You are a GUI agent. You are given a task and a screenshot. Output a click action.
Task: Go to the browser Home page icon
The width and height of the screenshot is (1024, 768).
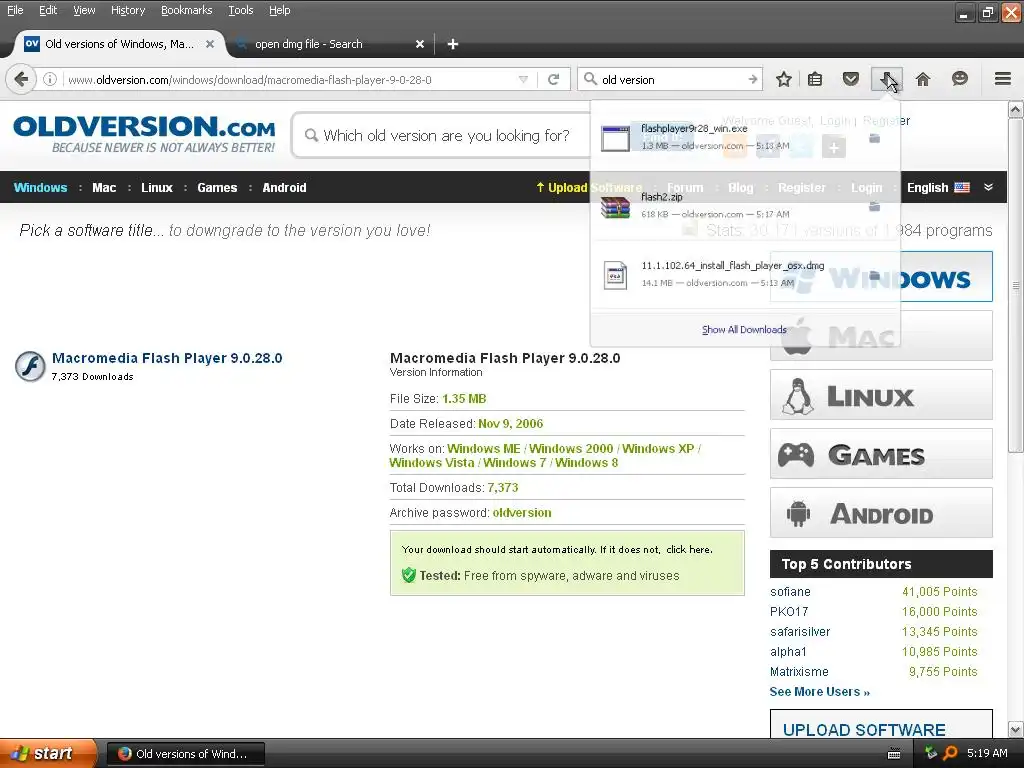(x=923, y=80)
